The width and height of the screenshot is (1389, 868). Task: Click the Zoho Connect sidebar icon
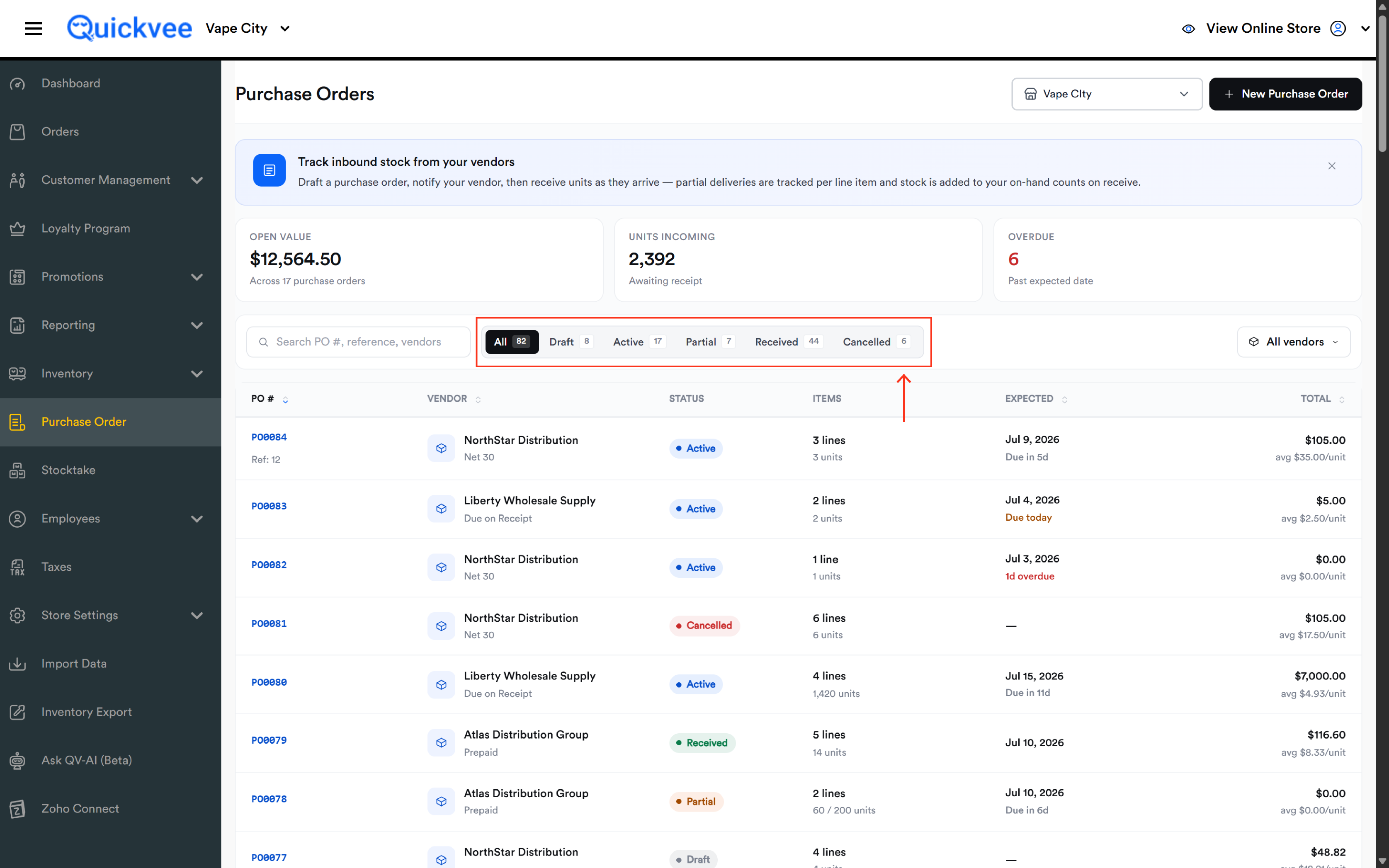17,808
